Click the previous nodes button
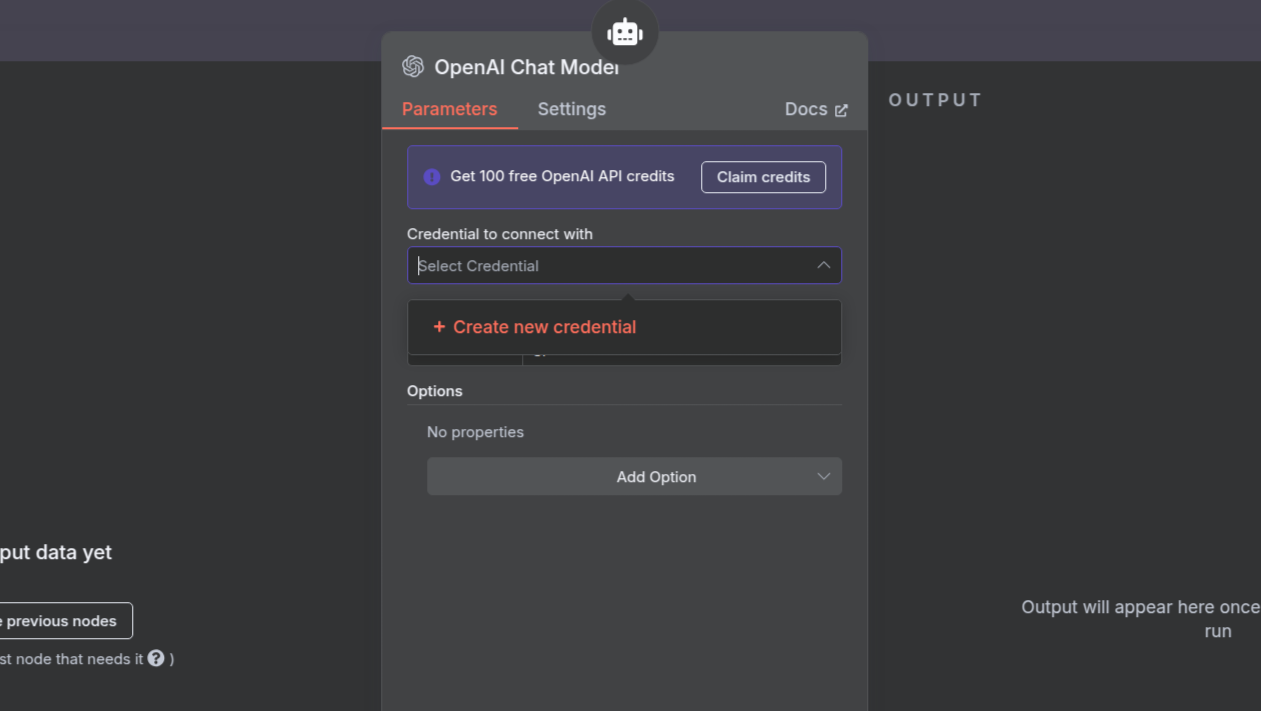Image resolution: width=1261 pixels, height=711 pixels. pos(62,621)
